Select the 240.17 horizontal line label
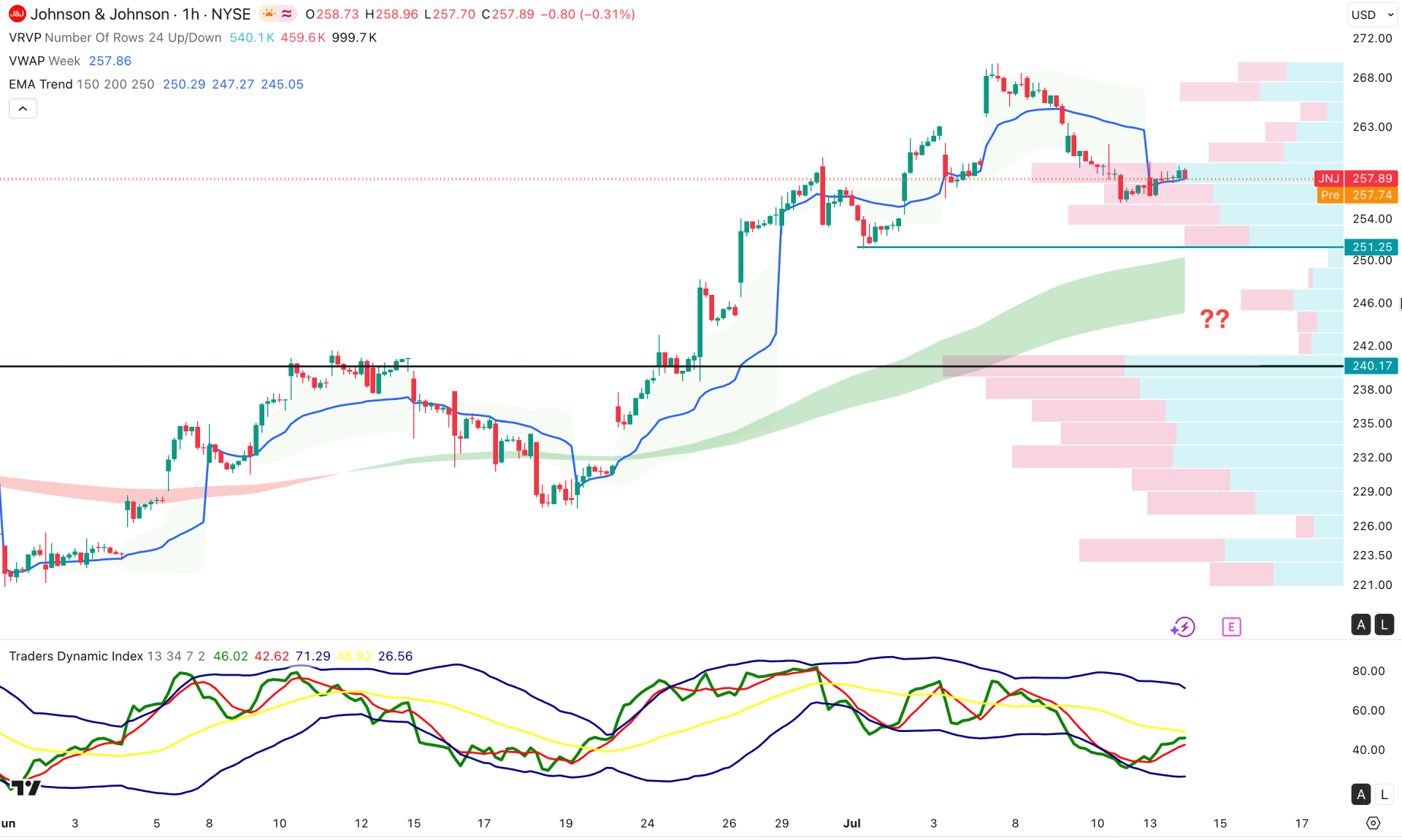This screenshot has width=1402, height=840. tap(1371, 366)
